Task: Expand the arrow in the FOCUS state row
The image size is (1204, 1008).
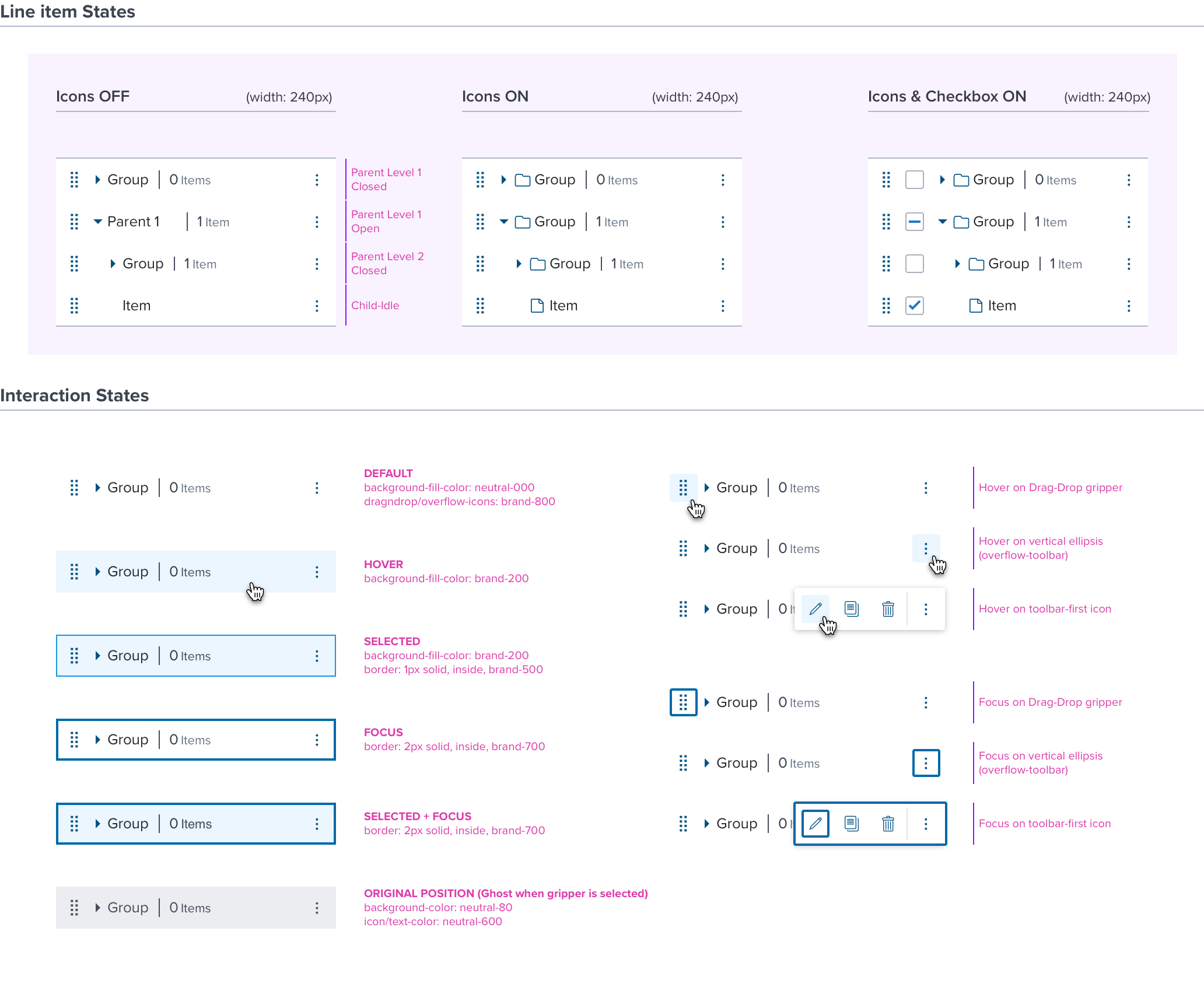Action: (x=97, y=740)
